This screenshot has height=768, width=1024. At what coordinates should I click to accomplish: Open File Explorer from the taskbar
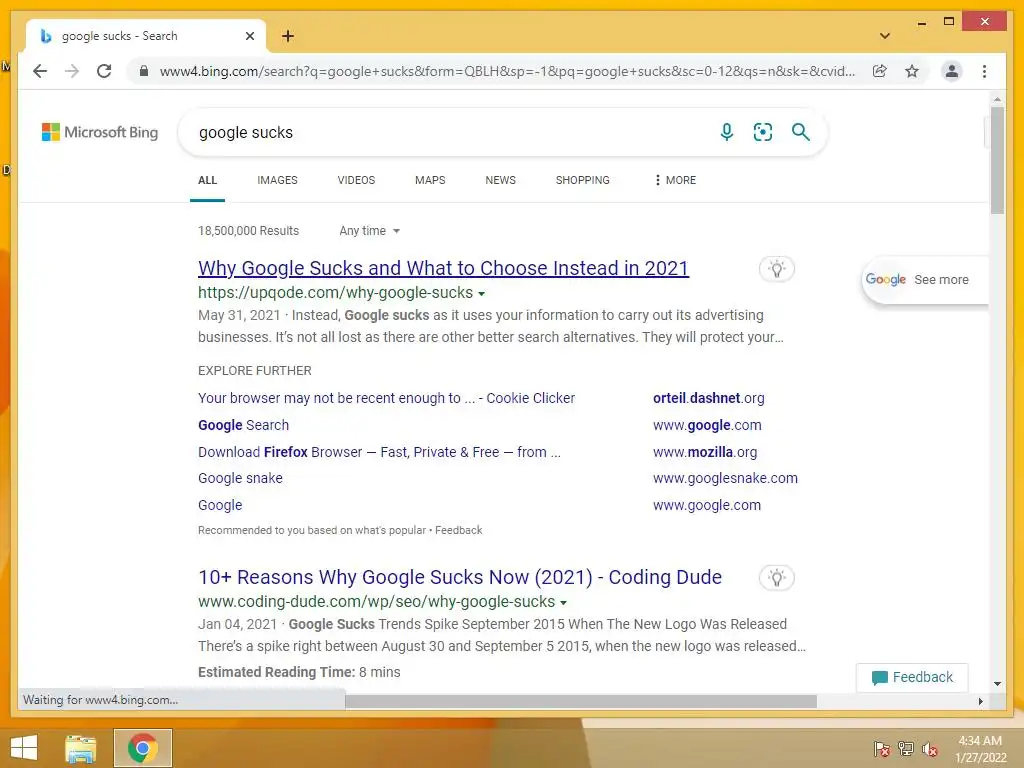point(81,748)
